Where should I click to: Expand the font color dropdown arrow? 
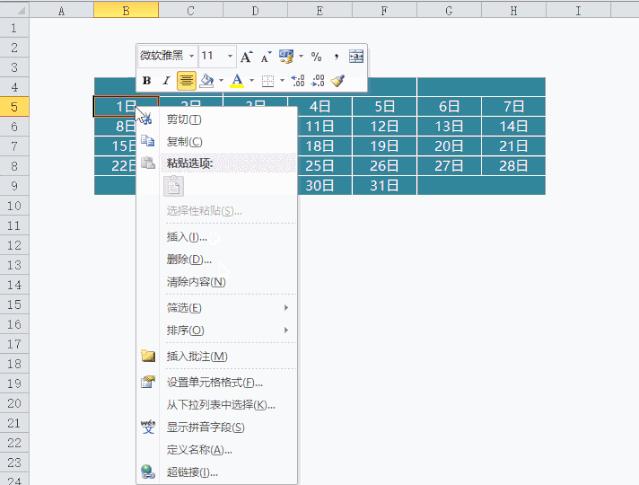click(x=251, y=81)
